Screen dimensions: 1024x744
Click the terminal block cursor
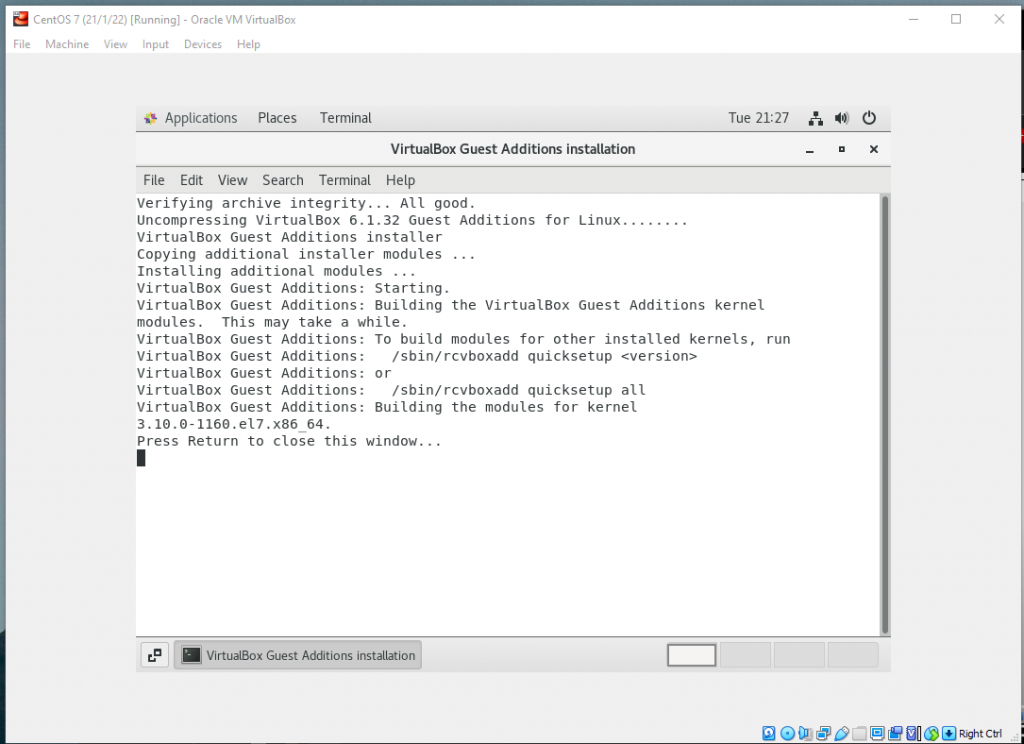(x=141, y=458)
